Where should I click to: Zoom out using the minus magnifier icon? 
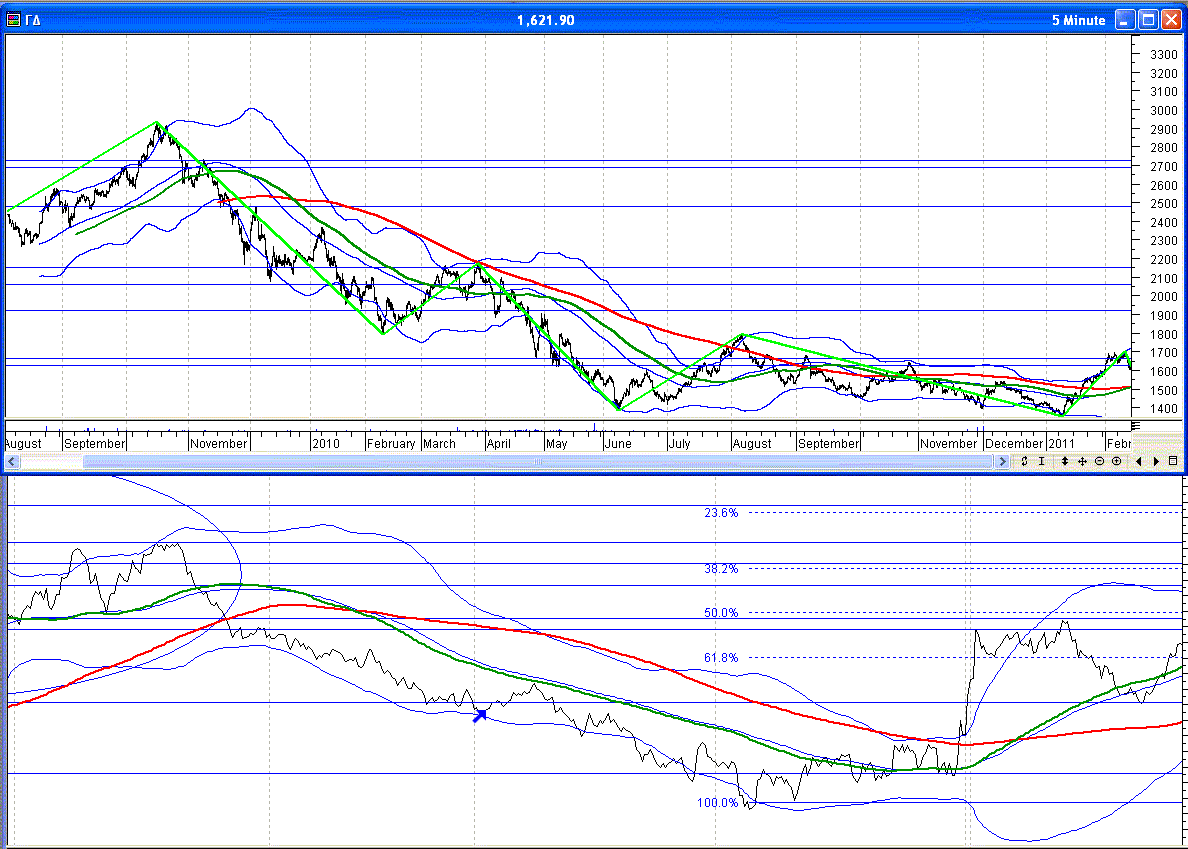click(1099, 461)
